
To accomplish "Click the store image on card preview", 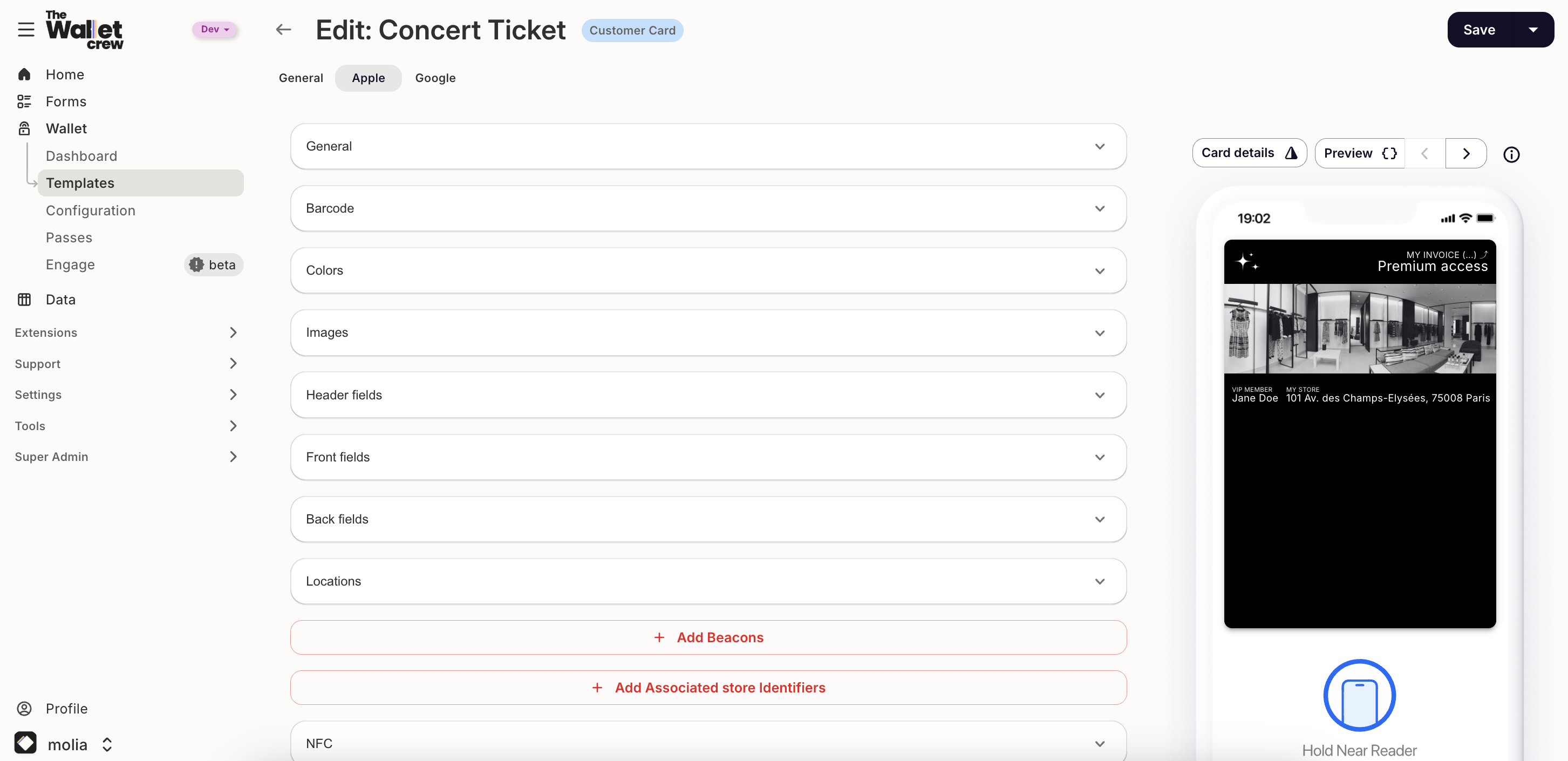I will point(1359,329).
